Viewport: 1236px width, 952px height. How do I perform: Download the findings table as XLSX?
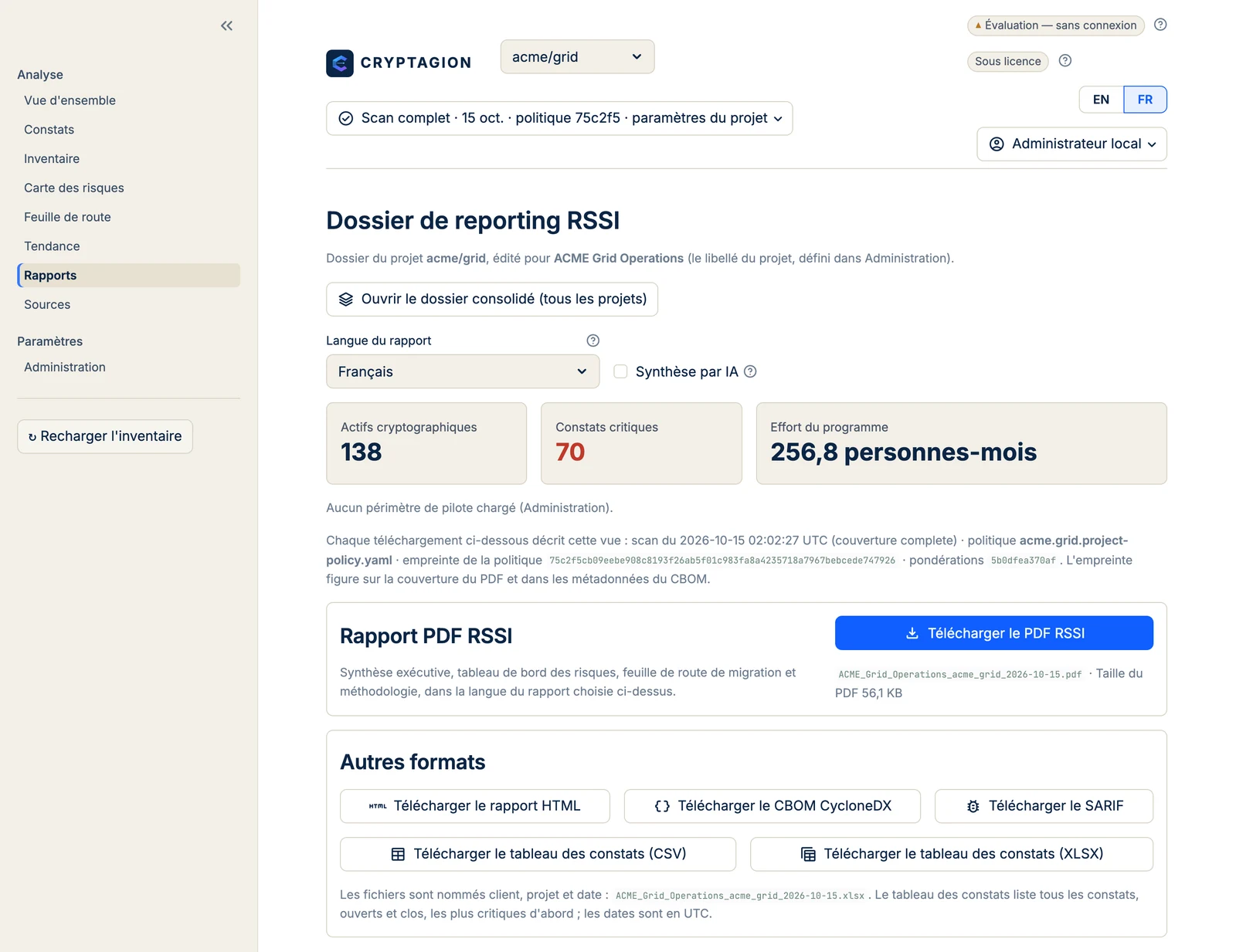(x=952, y=854)
